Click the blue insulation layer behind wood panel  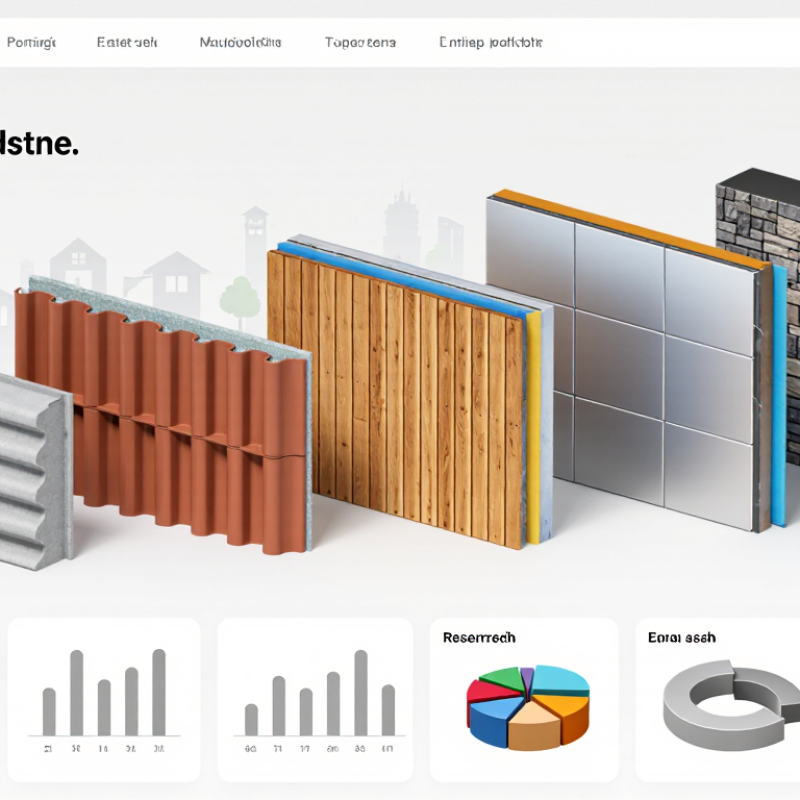(x=403, y=280)
